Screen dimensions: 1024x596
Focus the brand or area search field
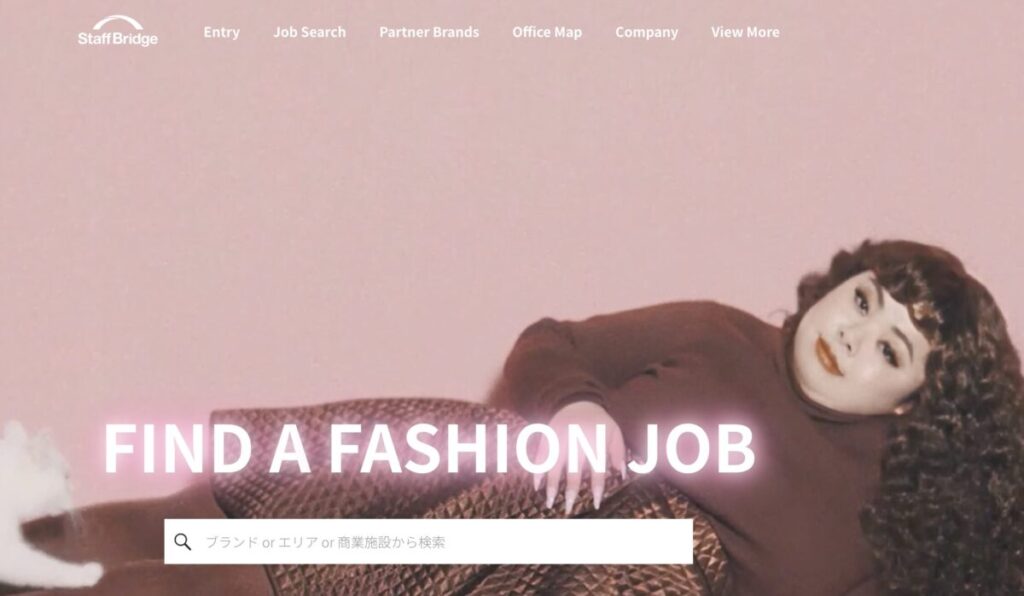coord(428,541)
